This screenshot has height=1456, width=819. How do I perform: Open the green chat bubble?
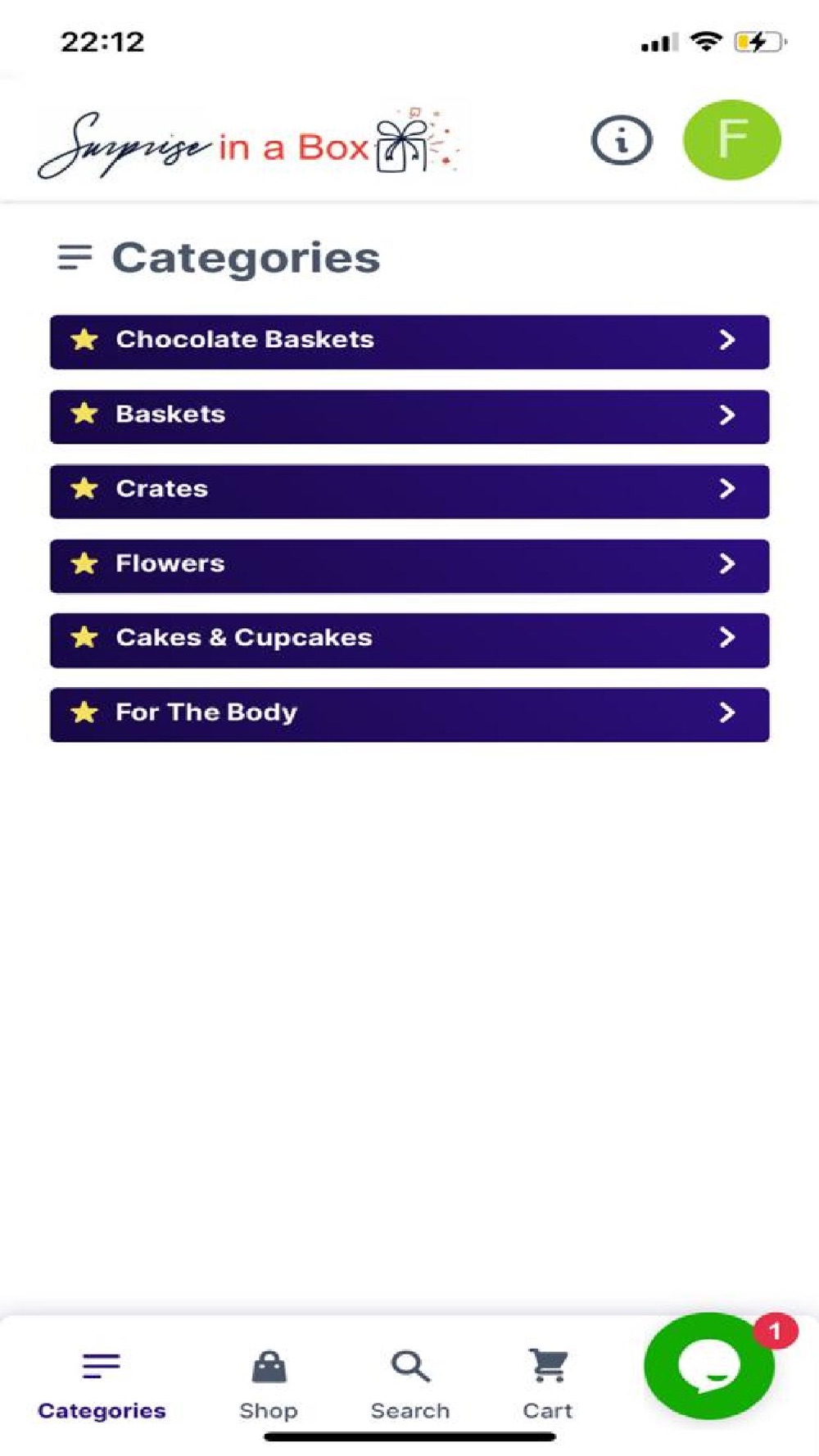[x=708, y=1367]
